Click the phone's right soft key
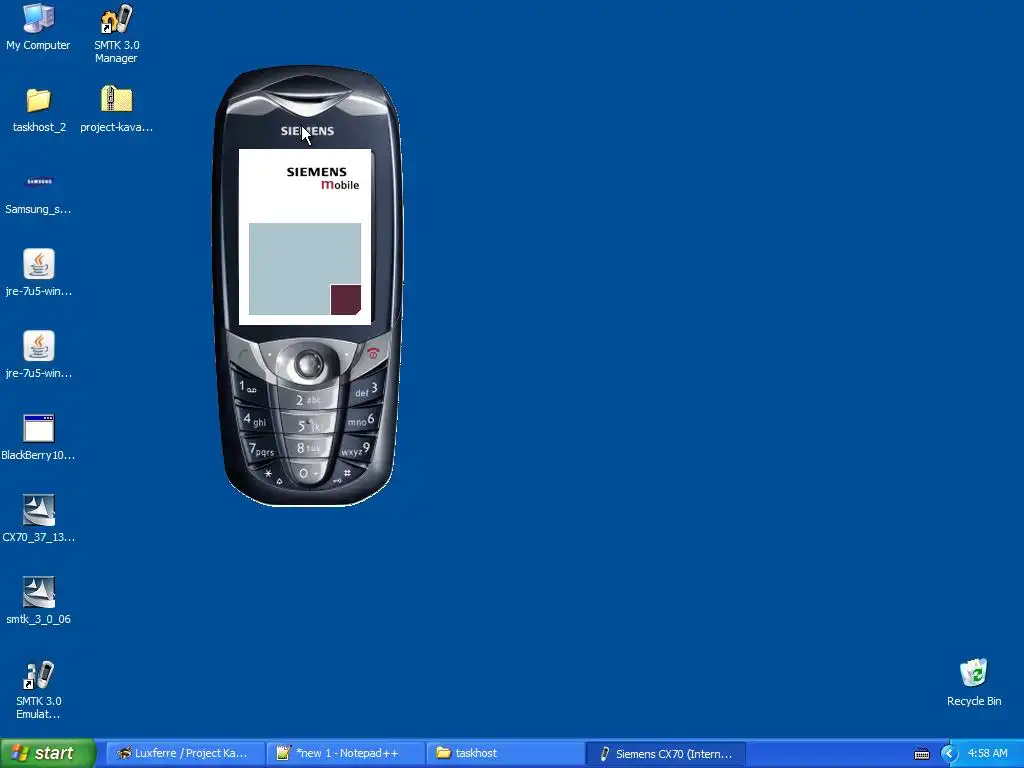 [347, 354]
